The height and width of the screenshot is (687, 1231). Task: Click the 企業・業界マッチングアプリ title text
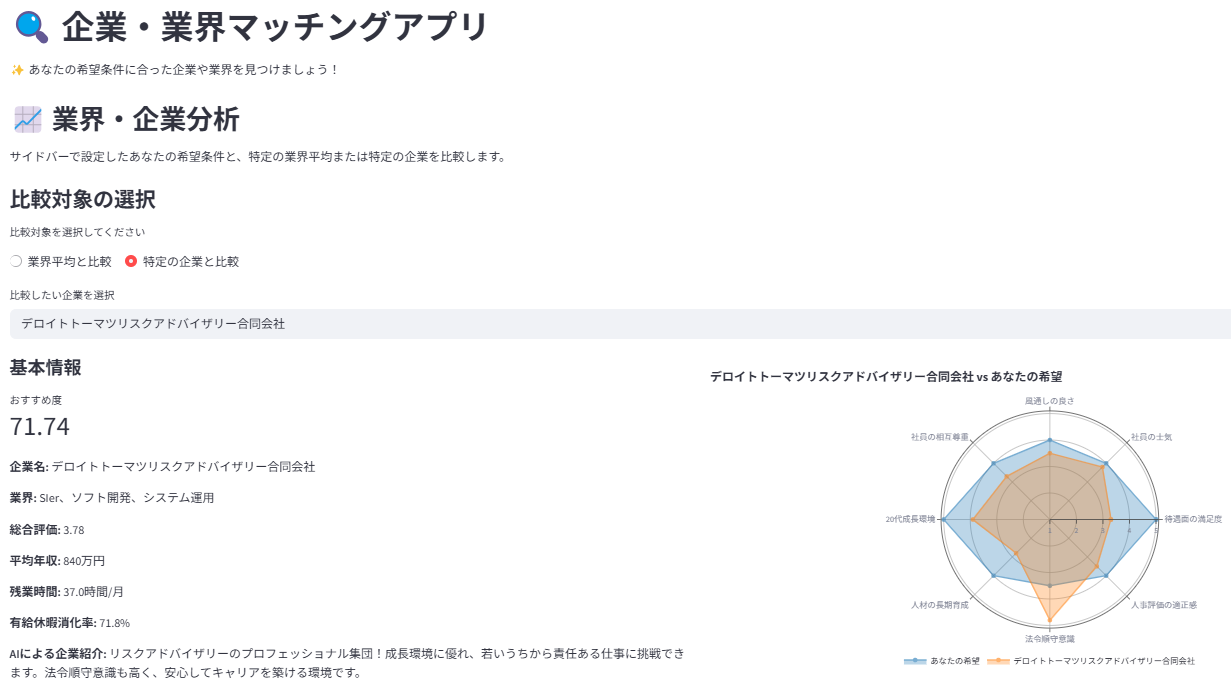click(x=275, y=27)
